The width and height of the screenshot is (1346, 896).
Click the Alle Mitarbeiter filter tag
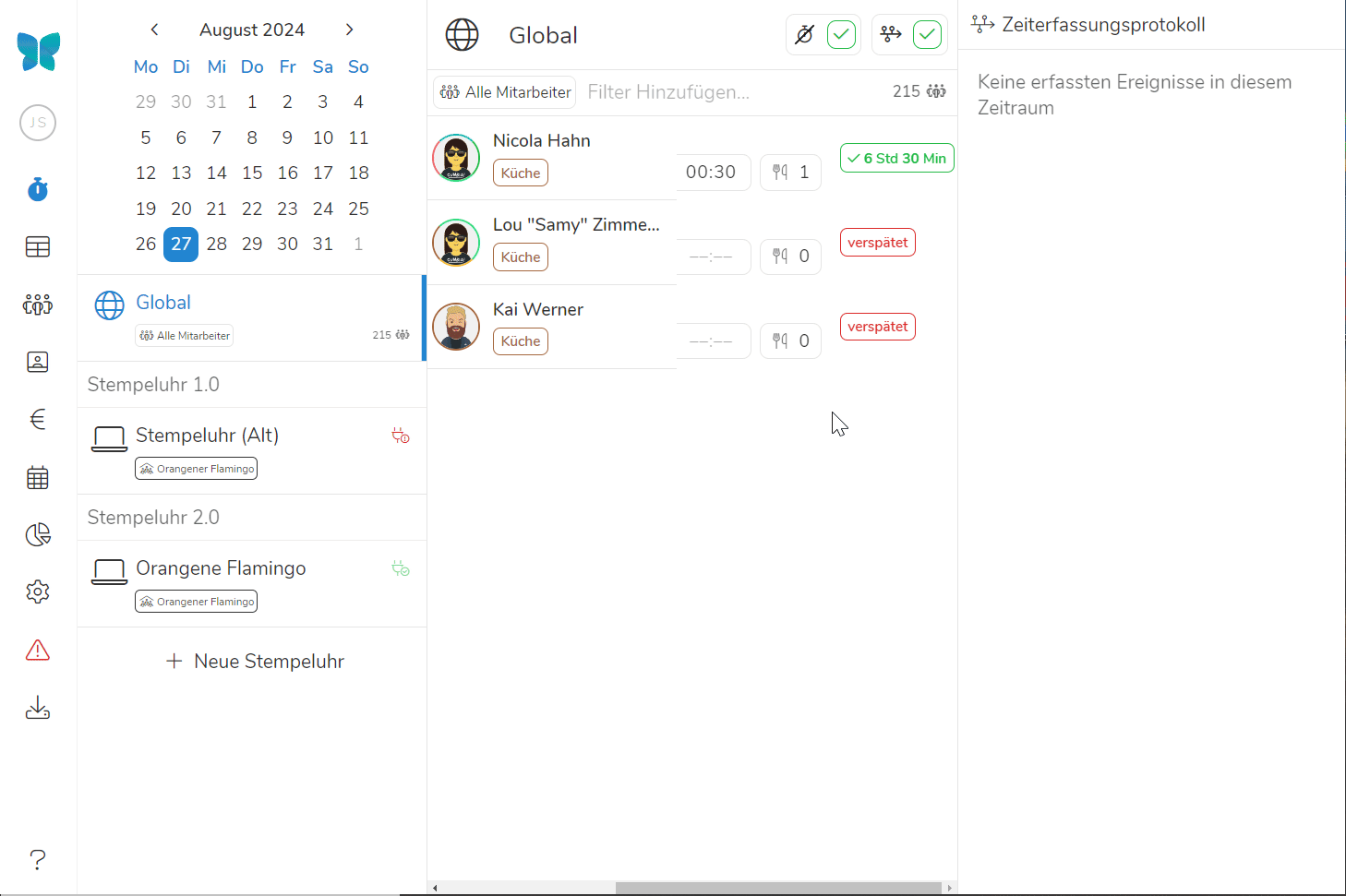coord(506,92)
